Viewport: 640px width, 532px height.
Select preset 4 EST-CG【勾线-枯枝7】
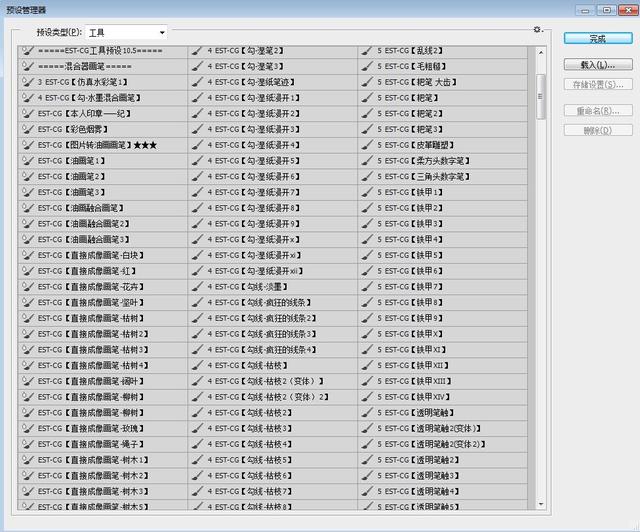(x=273, y=491)
